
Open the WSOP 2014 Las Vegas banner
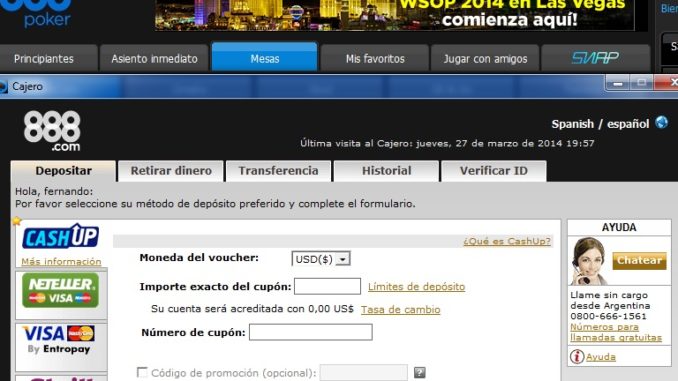[x=394, y=15]
